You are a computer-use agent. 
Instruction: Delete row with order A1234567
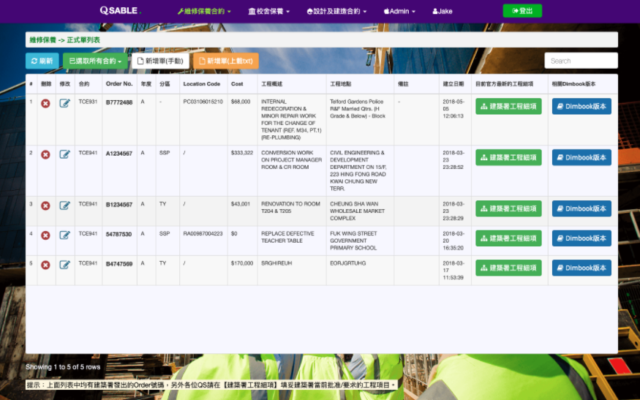pos(45,155)
